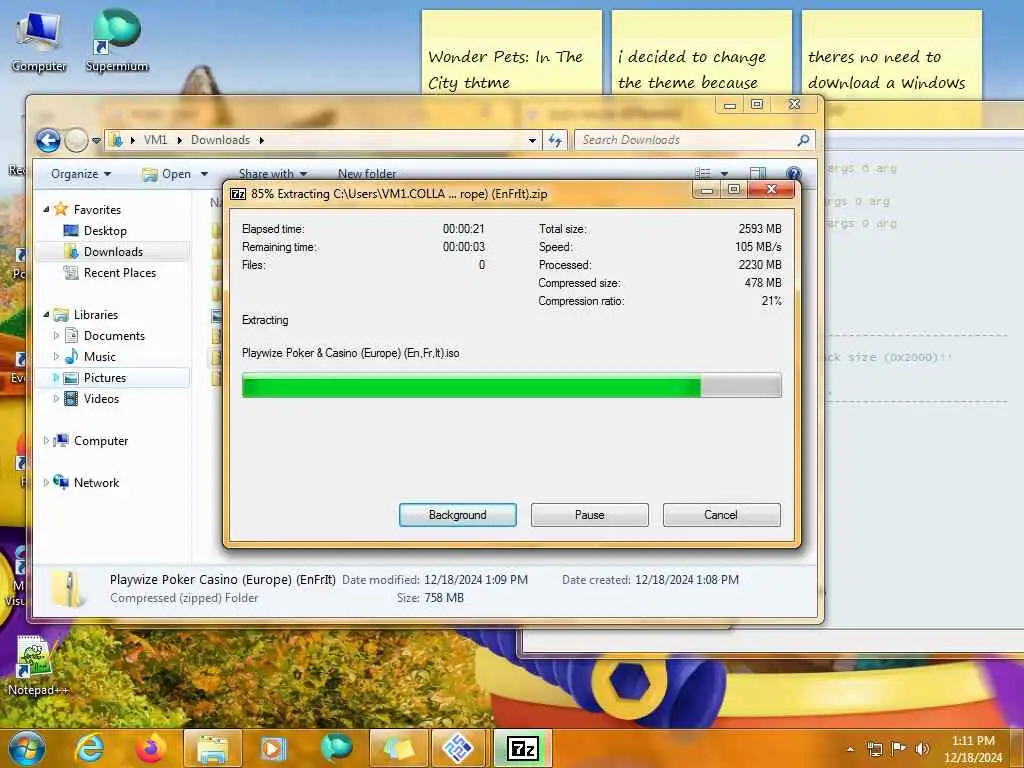
Task: Launch Internet Explorer from taskbar
Action: click(x=89, y=748)
